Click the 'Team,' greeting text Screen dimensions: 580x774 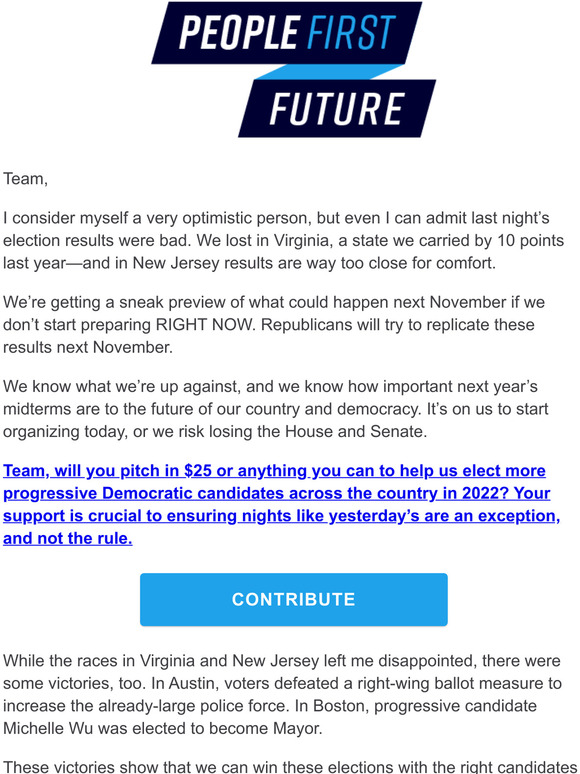[x=26, y=179]
